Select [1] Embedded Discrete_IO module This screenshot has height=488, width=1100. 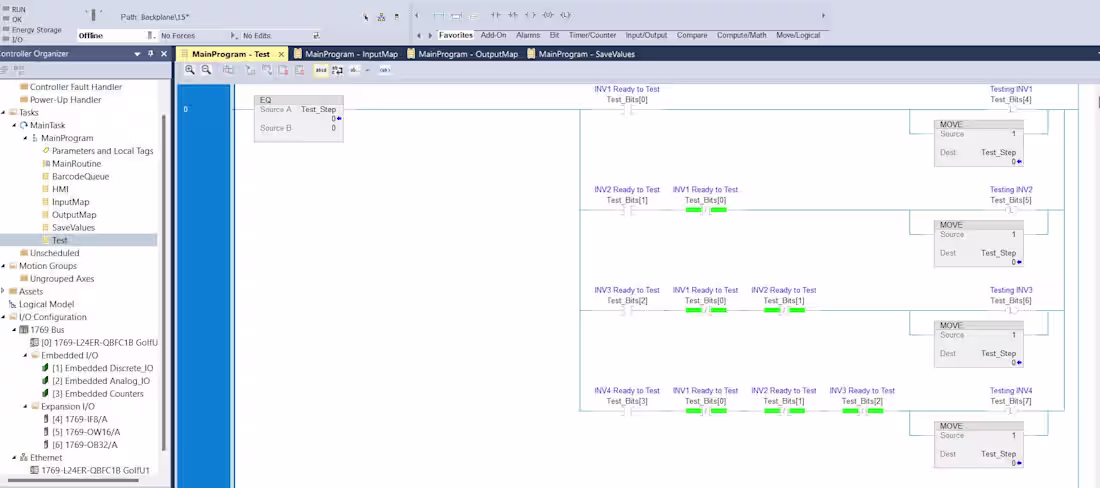[102, 368]
